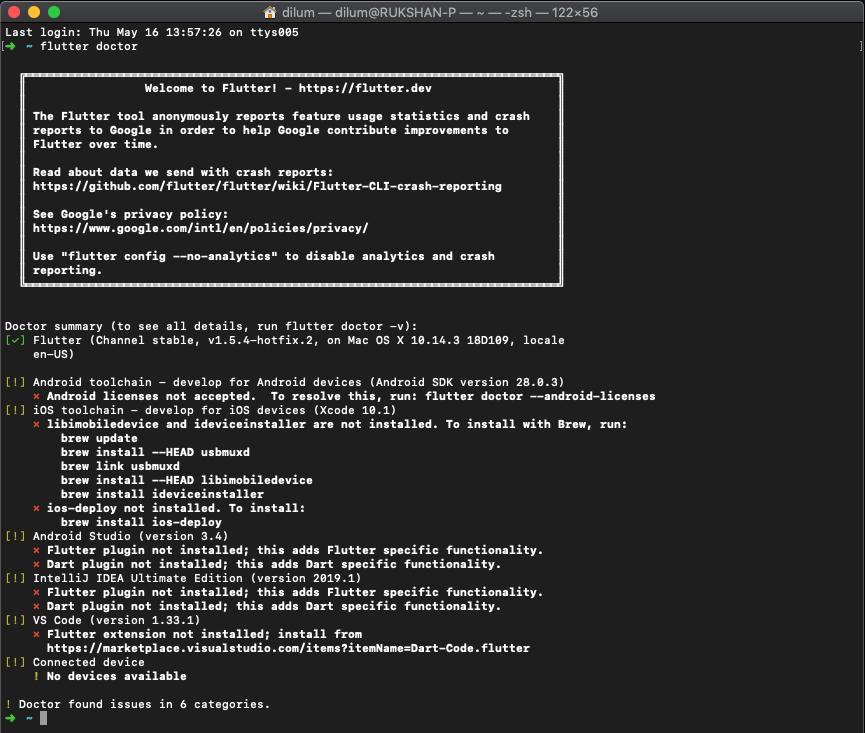Image resolution: width=865 pixels, height=733 pixels.
Task: Click the red X beside ios-deploy not installed
Action: (36, 509)
